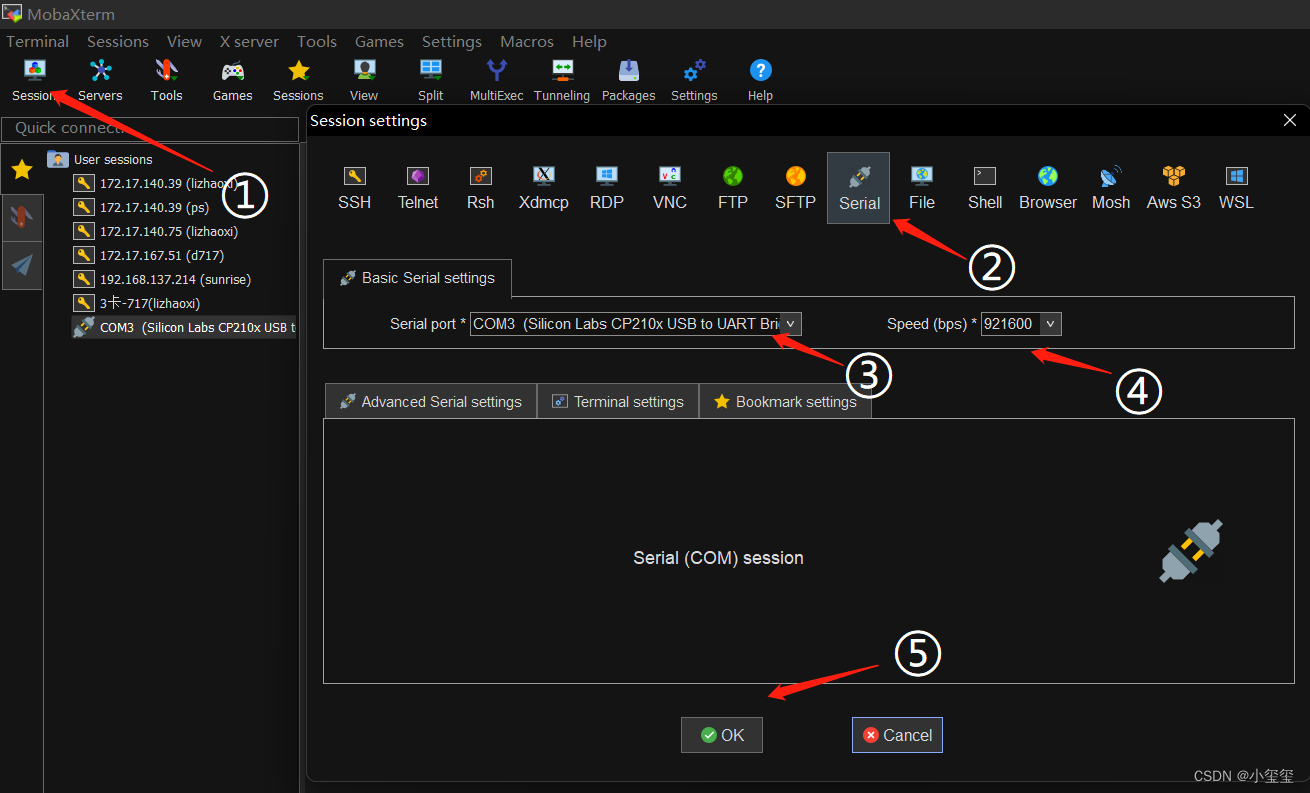Image resolution: width=1310 pixels, height=793 pixels.
Task: Open the Session toolbar button
Action: pyautogui.click(x=35, y=80)
